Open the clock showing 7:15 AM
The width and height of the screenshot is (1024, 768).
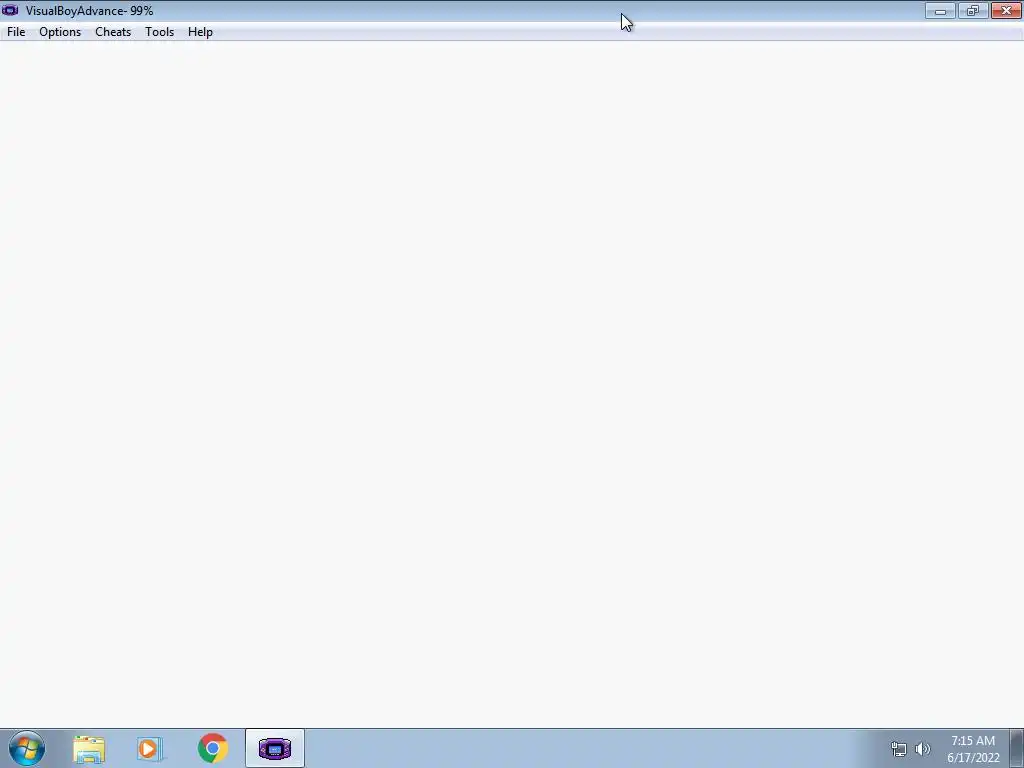click(x=973, y=749)
